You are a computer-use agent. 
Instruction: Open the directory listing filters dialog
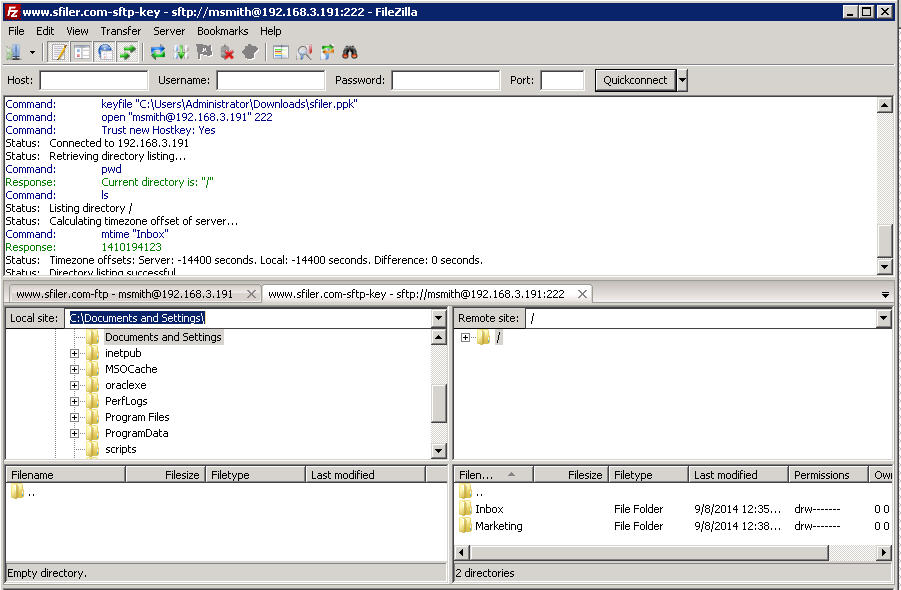tap(280, 53)
